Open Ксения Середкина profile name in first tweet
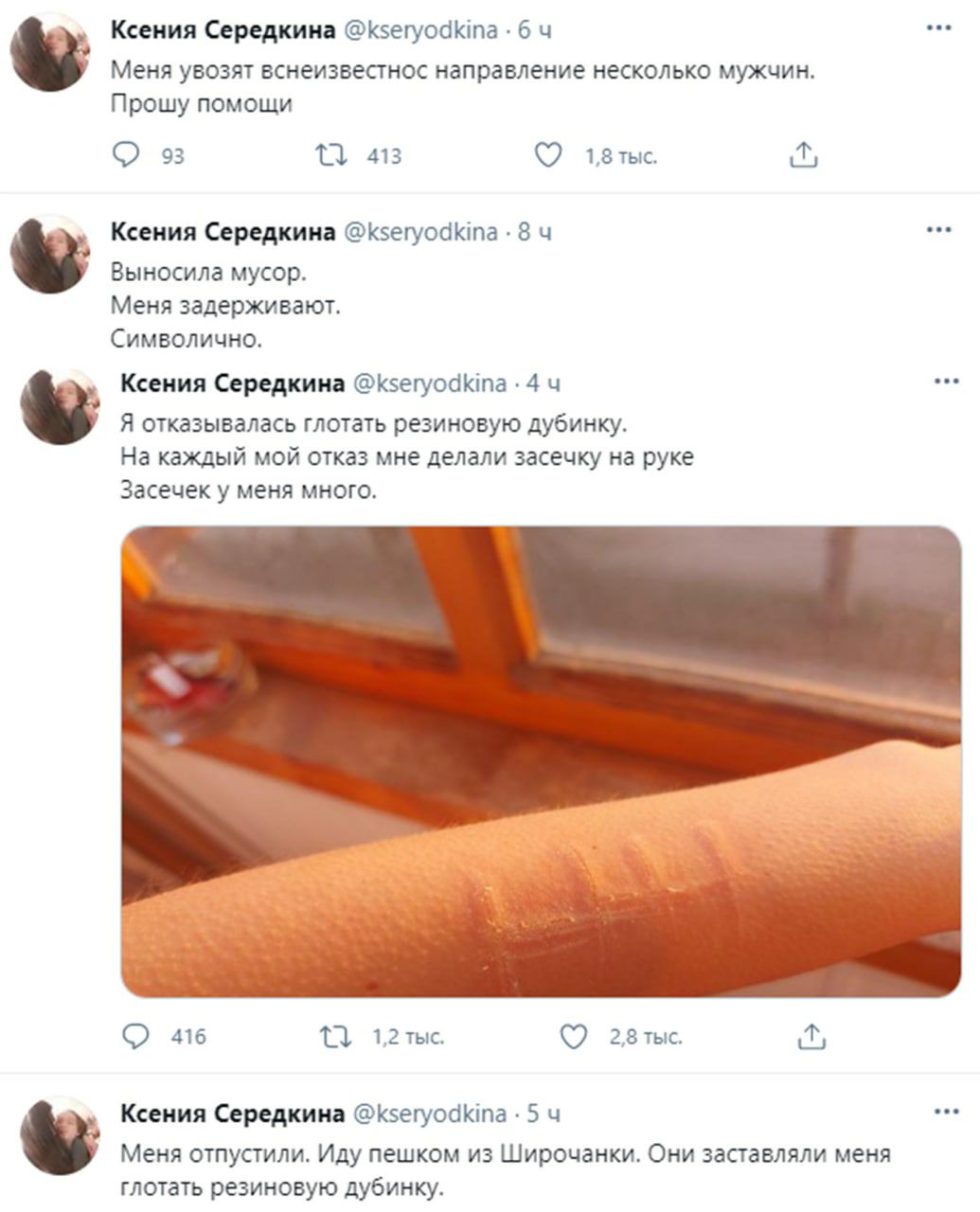Viewport: 980px width, 1212px height. (223, 29)
